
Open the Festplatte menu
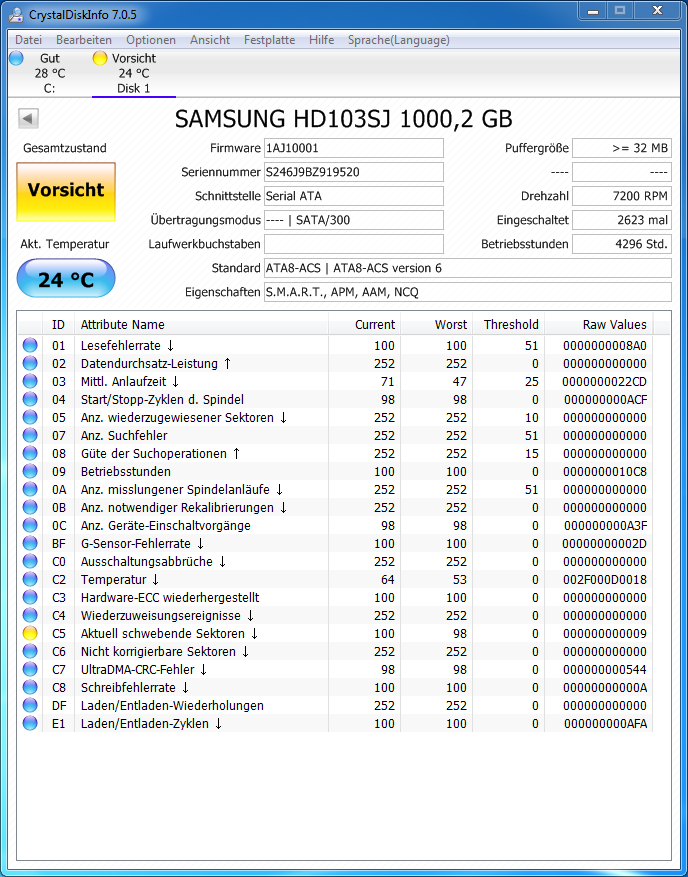point(270,40)
